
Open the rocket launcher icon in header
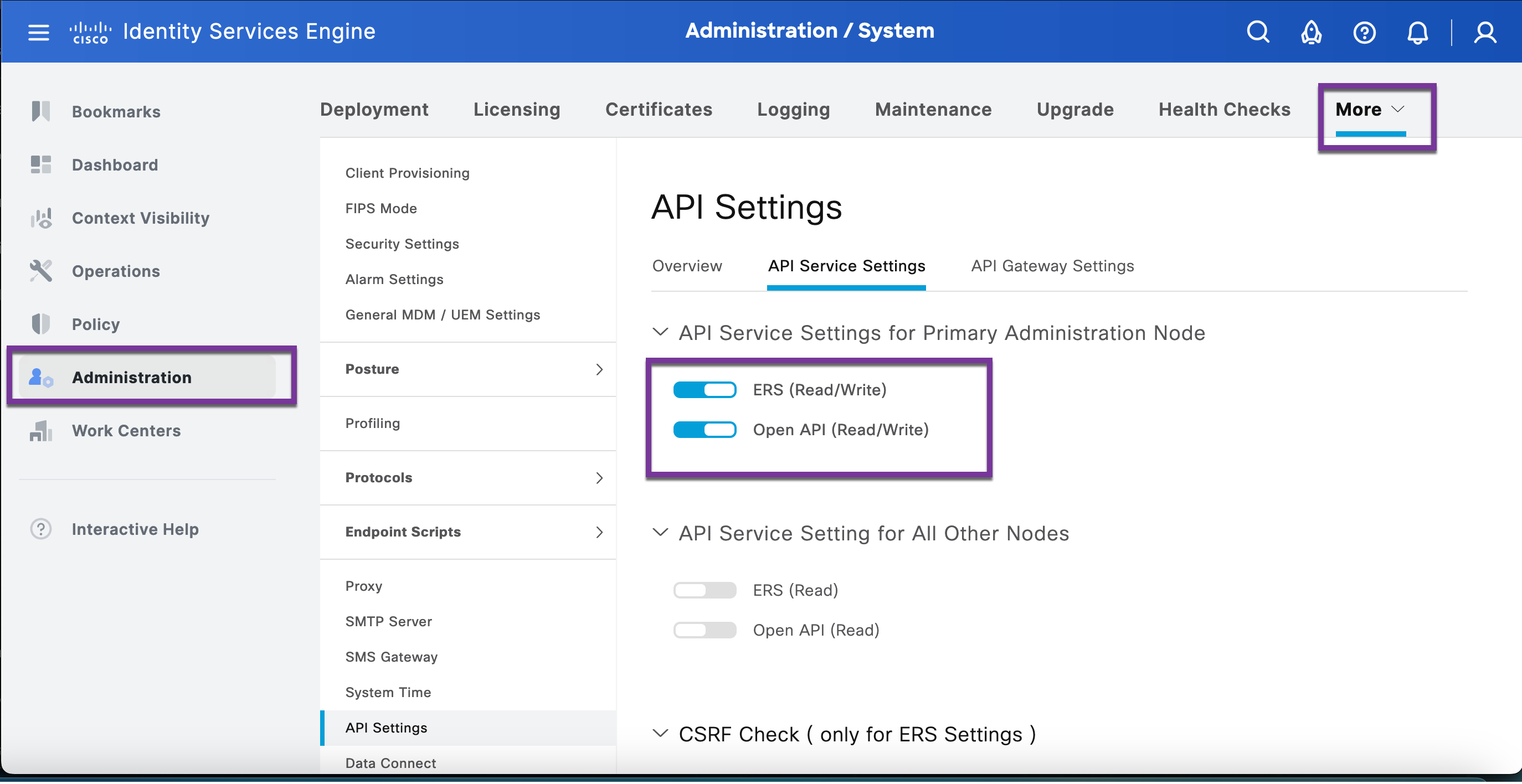click(1310, 32)
